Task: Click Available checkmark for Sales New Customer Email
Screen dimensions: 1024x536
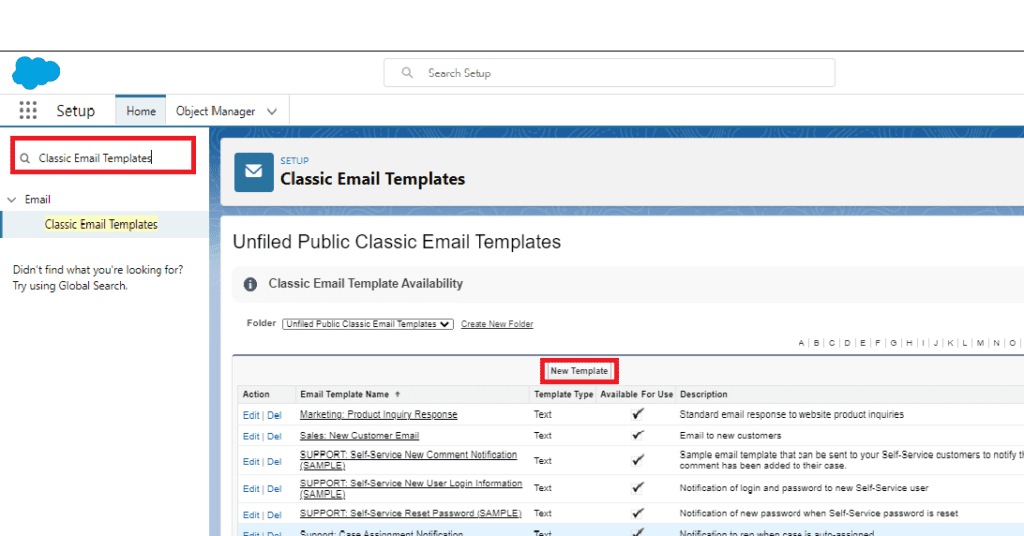Action: tap(637, 435)
